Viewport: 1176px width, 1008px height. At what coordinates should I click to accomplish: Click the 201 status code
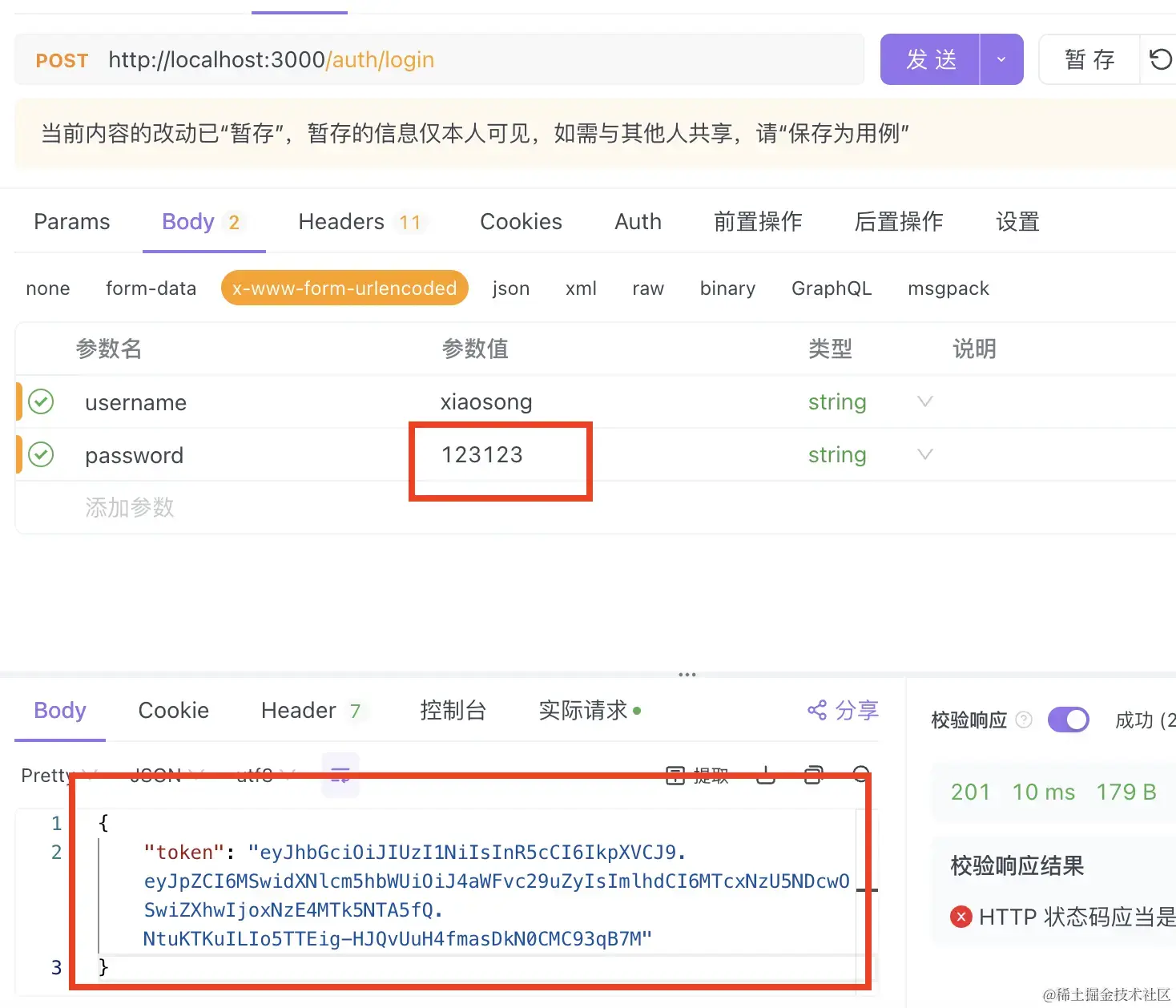(971, 792)
